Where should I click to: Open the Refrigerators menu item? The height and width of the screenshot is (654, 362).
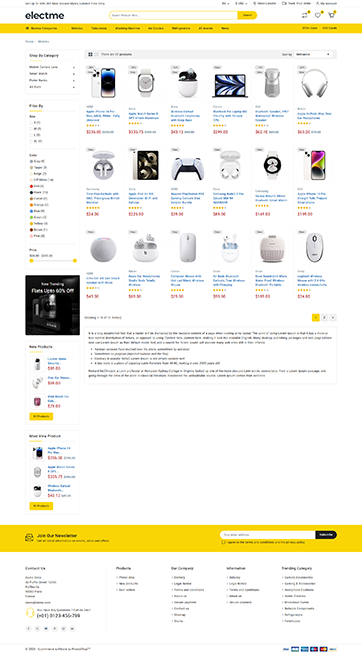[181, 28]
